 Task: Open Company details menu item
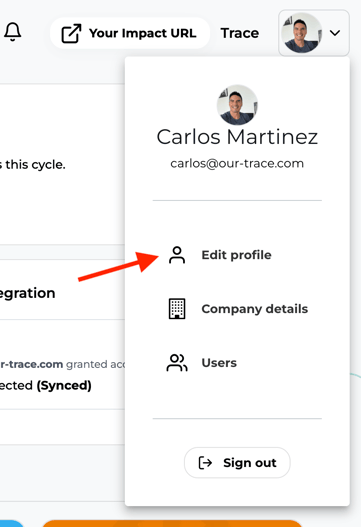coord(237,309)
